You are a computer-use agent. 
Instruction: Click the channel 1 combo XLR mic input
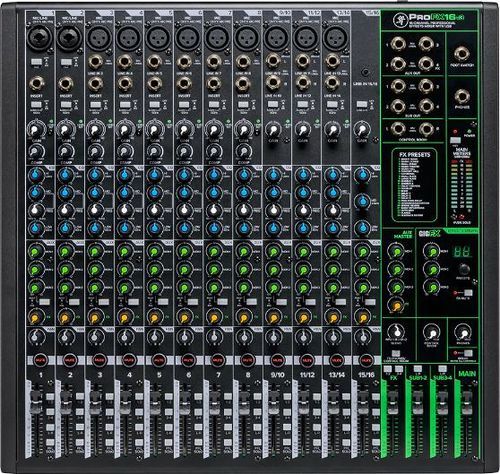click(40, 37)
